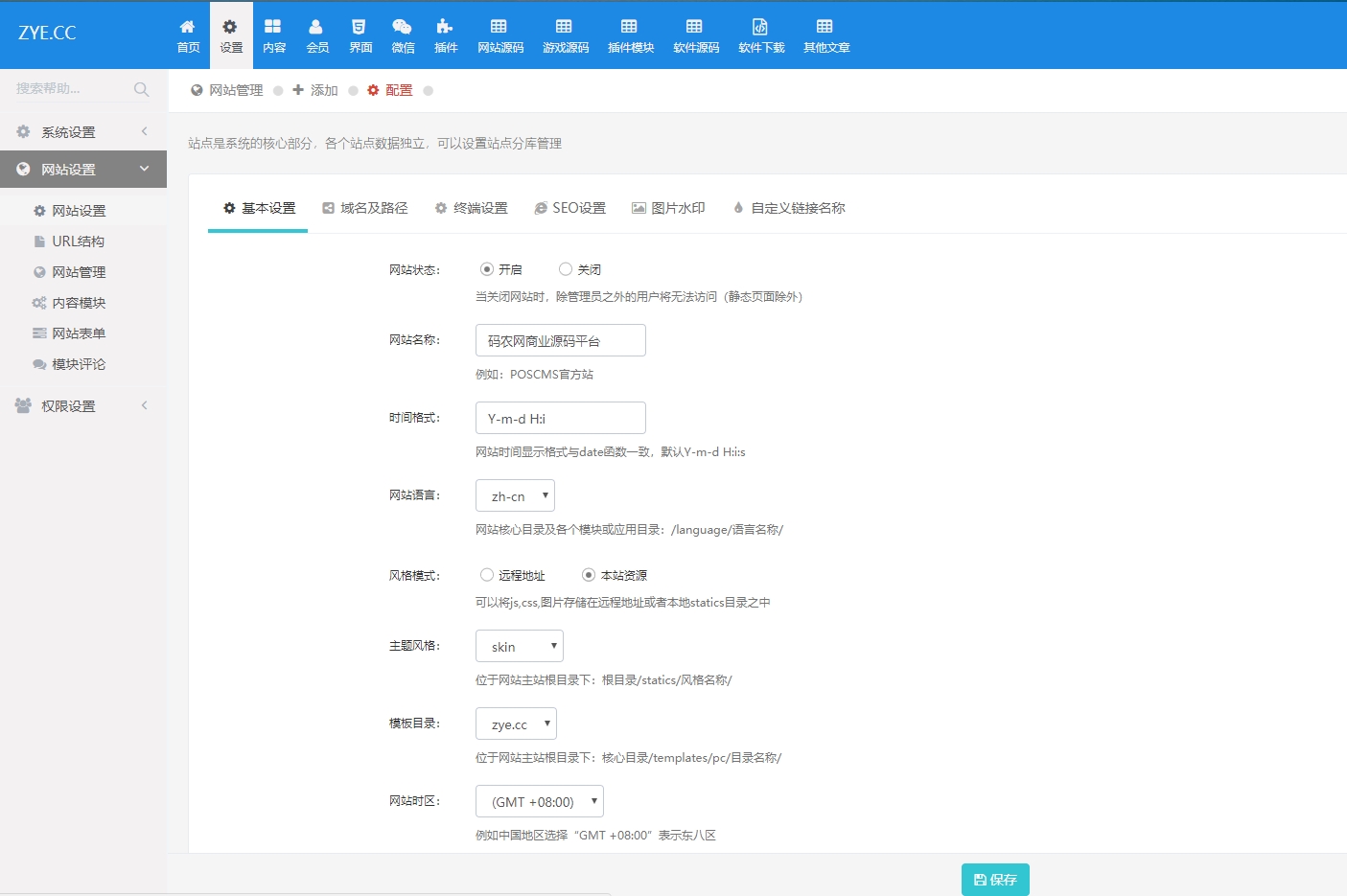The image size is (1347, 896).
Task: Click the 网站名称 text input field
Action: (560, 340)
